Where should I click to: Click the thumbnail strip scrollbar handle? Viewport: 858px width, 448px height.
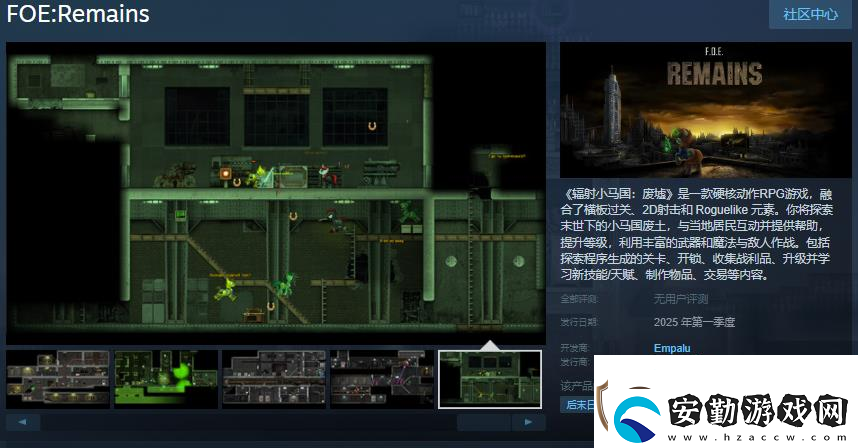[x=484, y=422]
